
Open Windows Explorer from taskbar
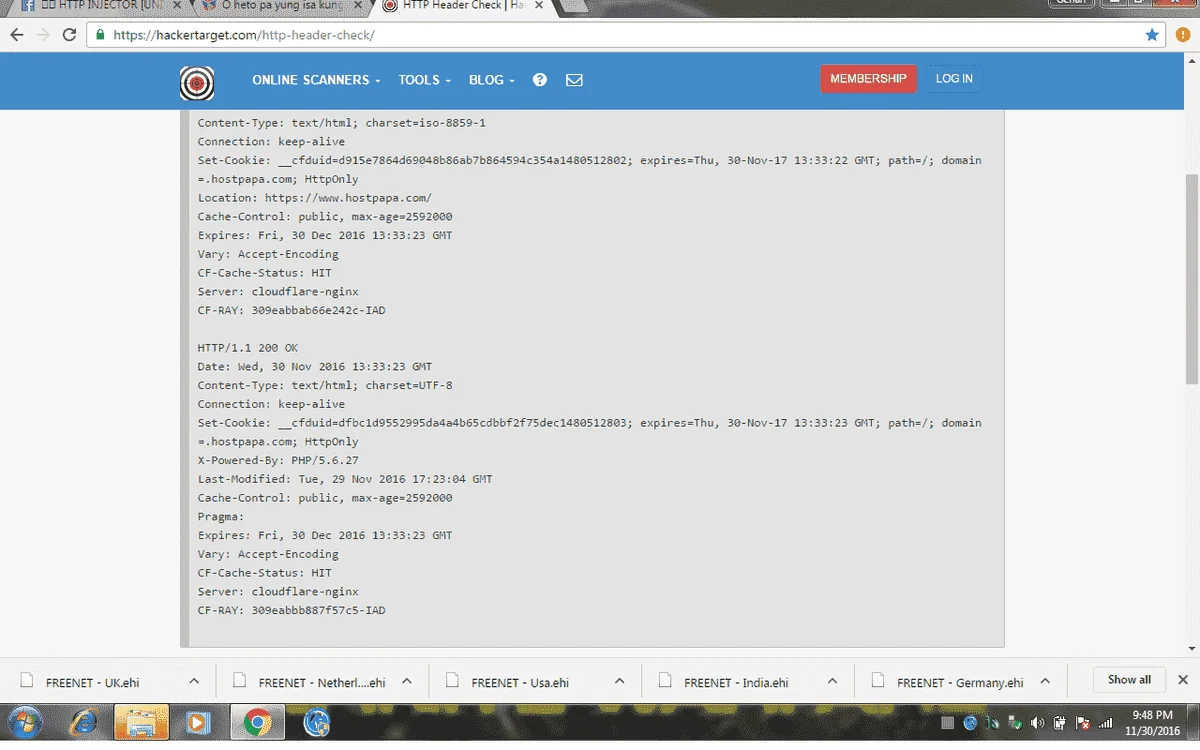pyautogui.click(x=141, y=721)
